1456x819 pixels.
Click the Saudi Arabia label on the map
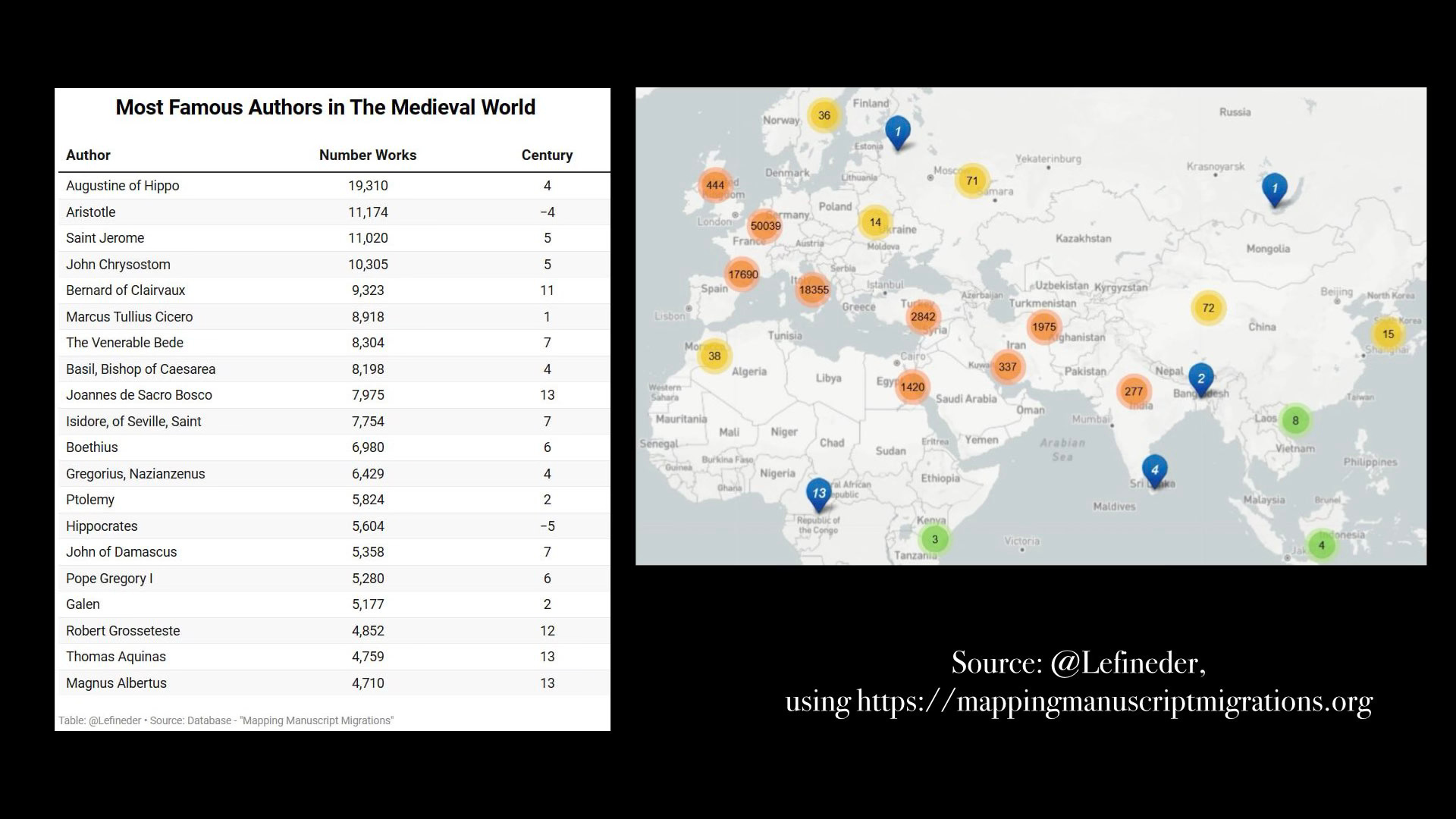coord(966,399)
